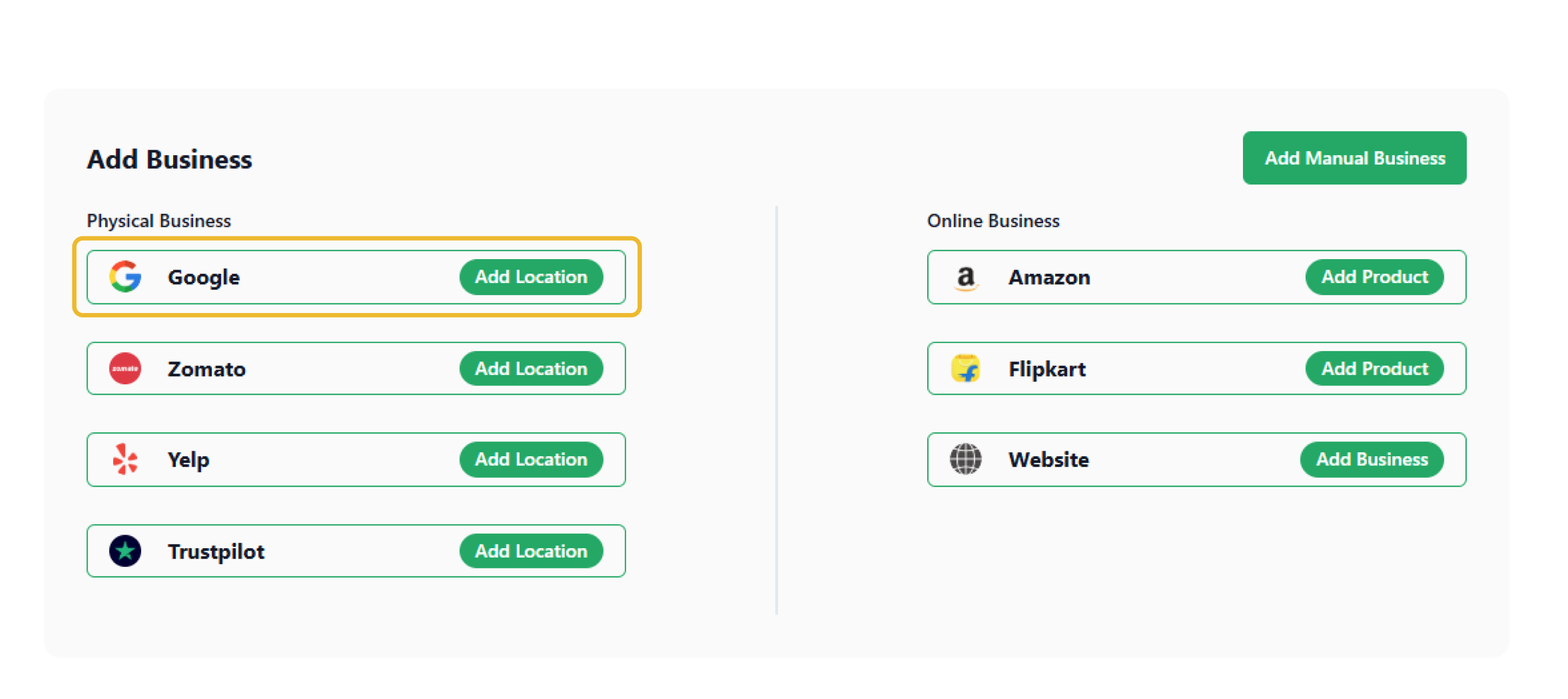Click the Website globe icon
The height and width of the screenshot is (699, 1568).
click(965, 459)
